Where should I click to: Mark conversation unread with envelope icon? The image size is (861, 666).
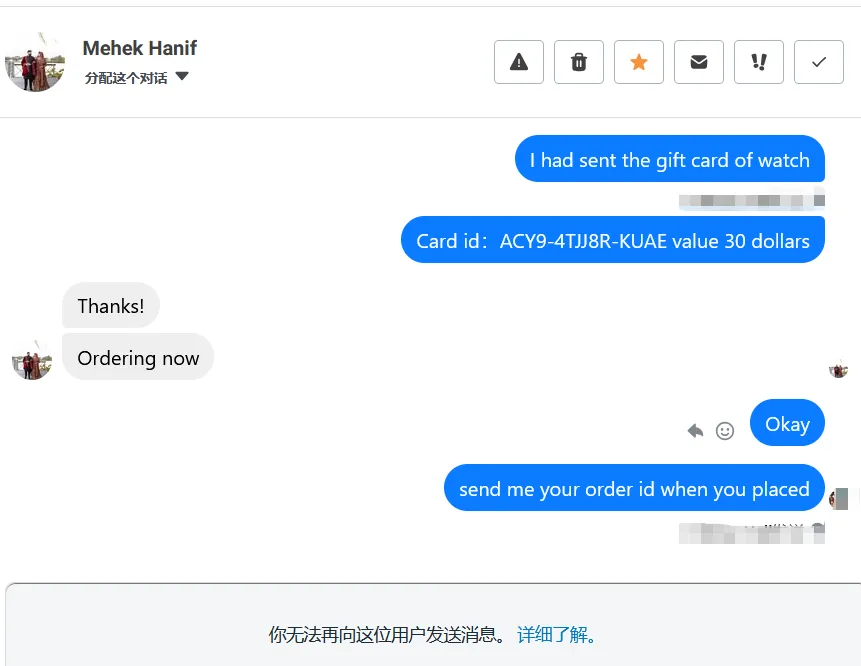coord(698,62)
